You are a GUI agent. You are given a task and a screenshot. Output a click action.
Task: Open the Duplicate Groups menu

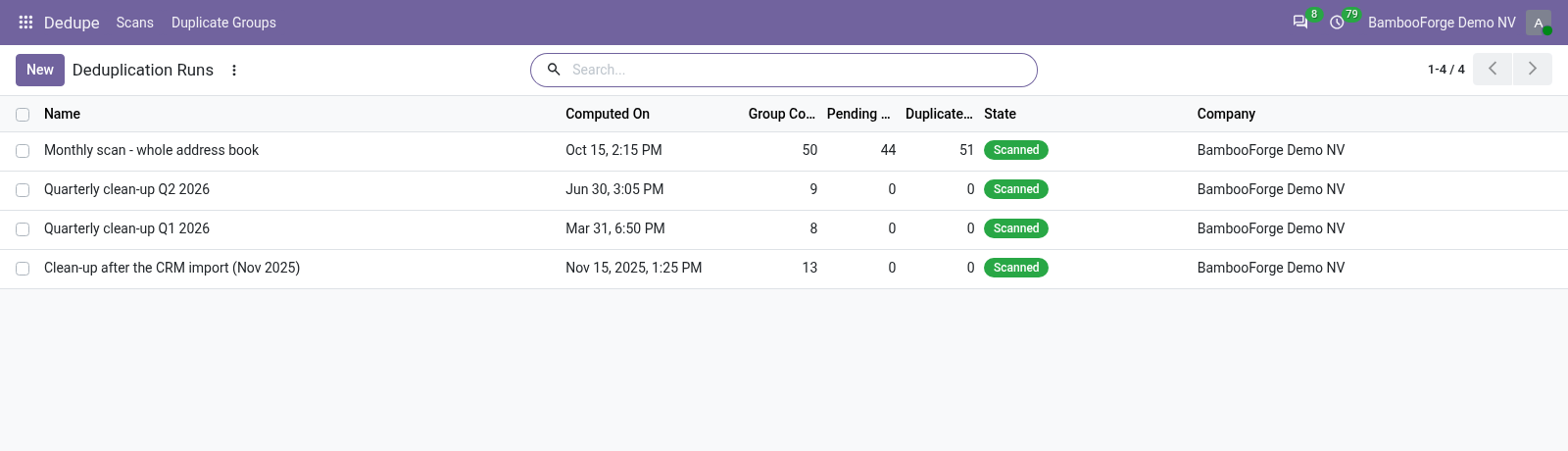(223, 23)
